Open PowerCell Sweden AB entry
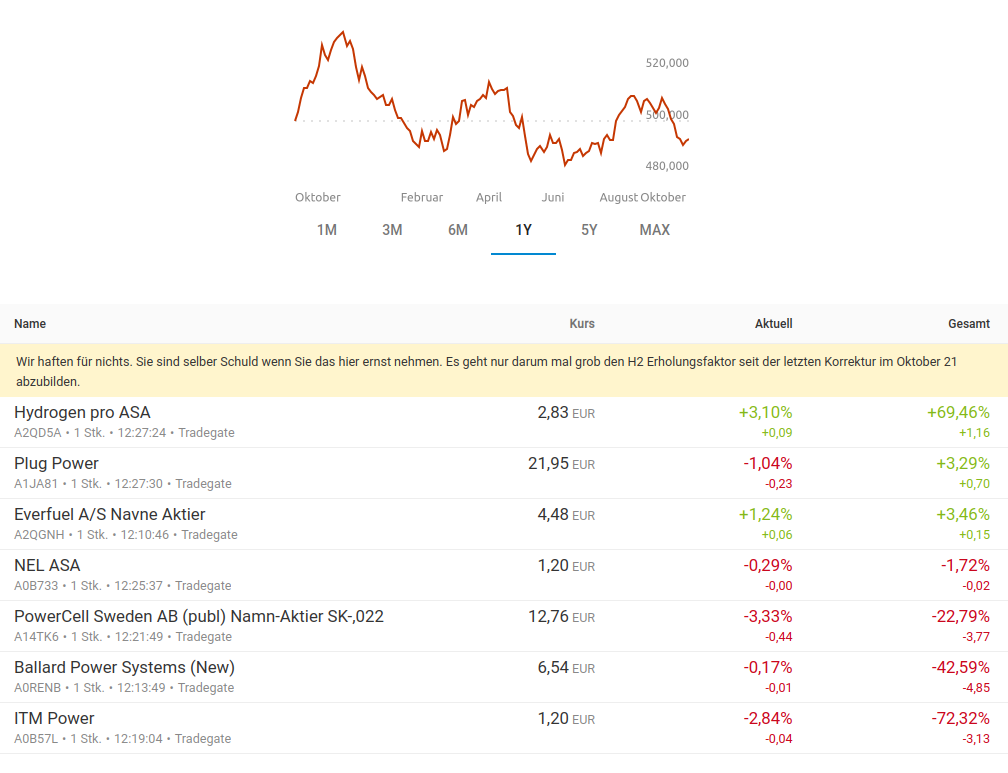Screen dimensions: 1008x773 click(x=198, y=616)
